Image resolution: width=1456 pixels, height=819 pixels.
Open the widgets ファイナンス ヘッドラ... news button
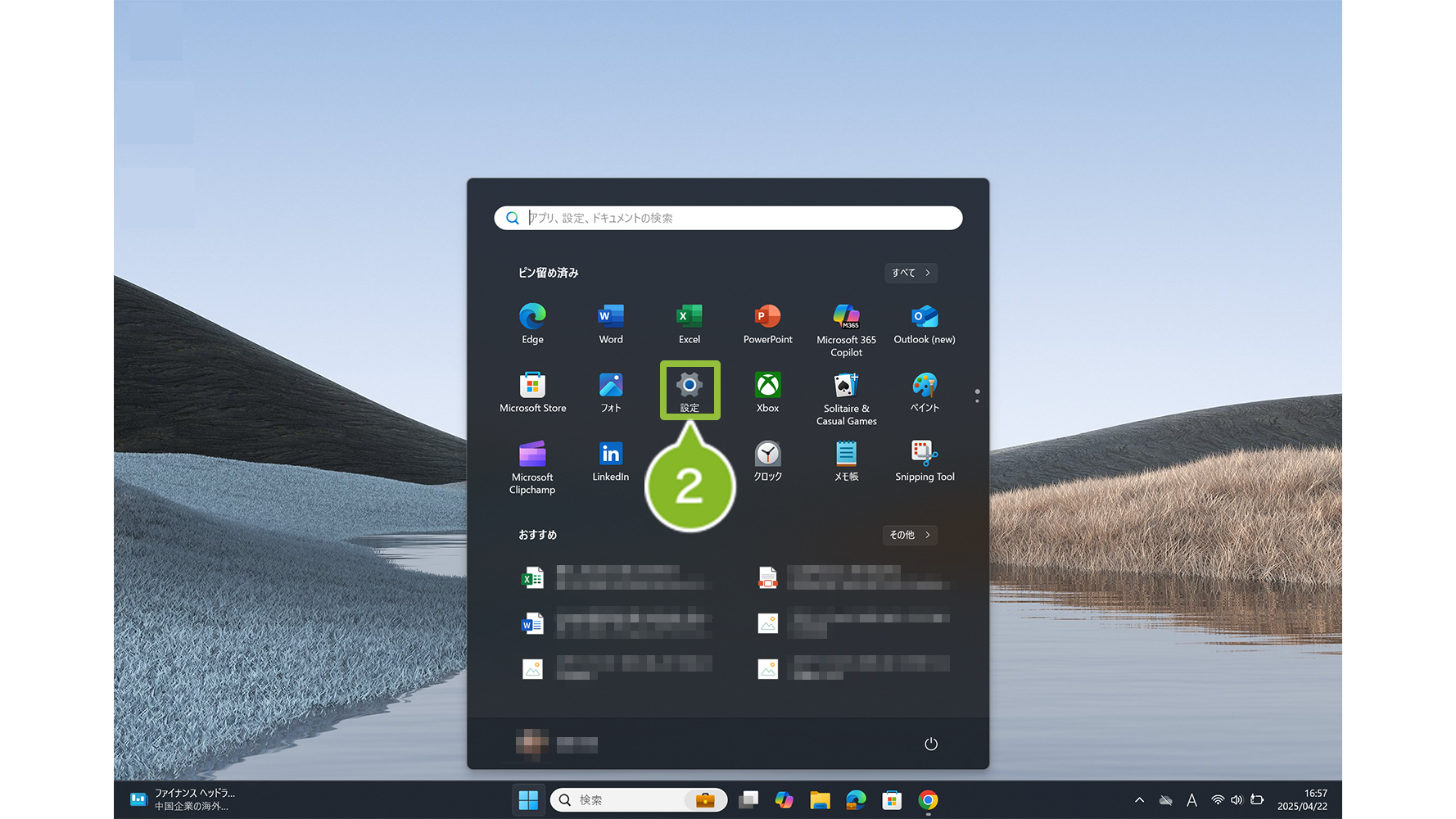point(183,800)
